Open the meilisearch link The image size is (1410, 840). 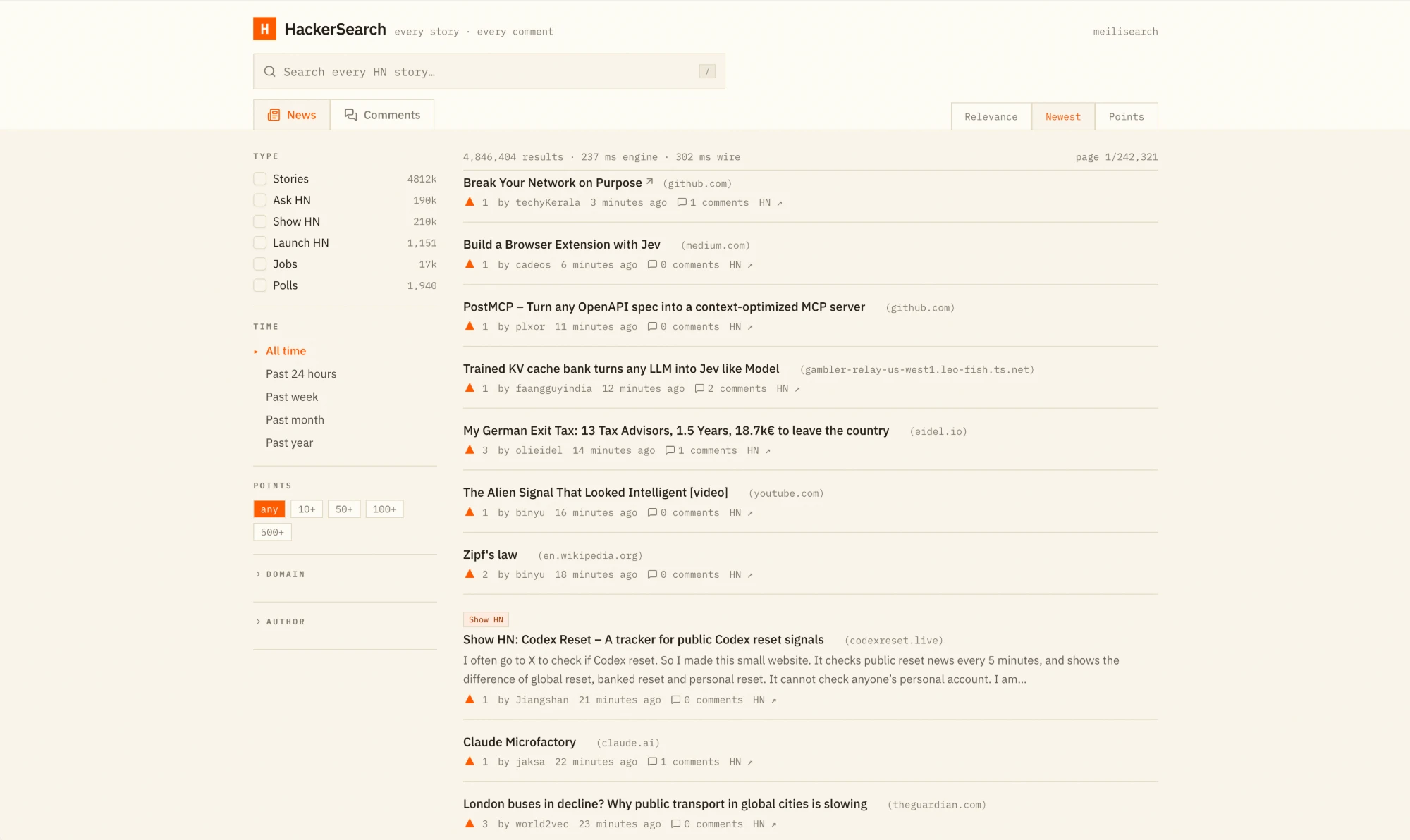1125,32
